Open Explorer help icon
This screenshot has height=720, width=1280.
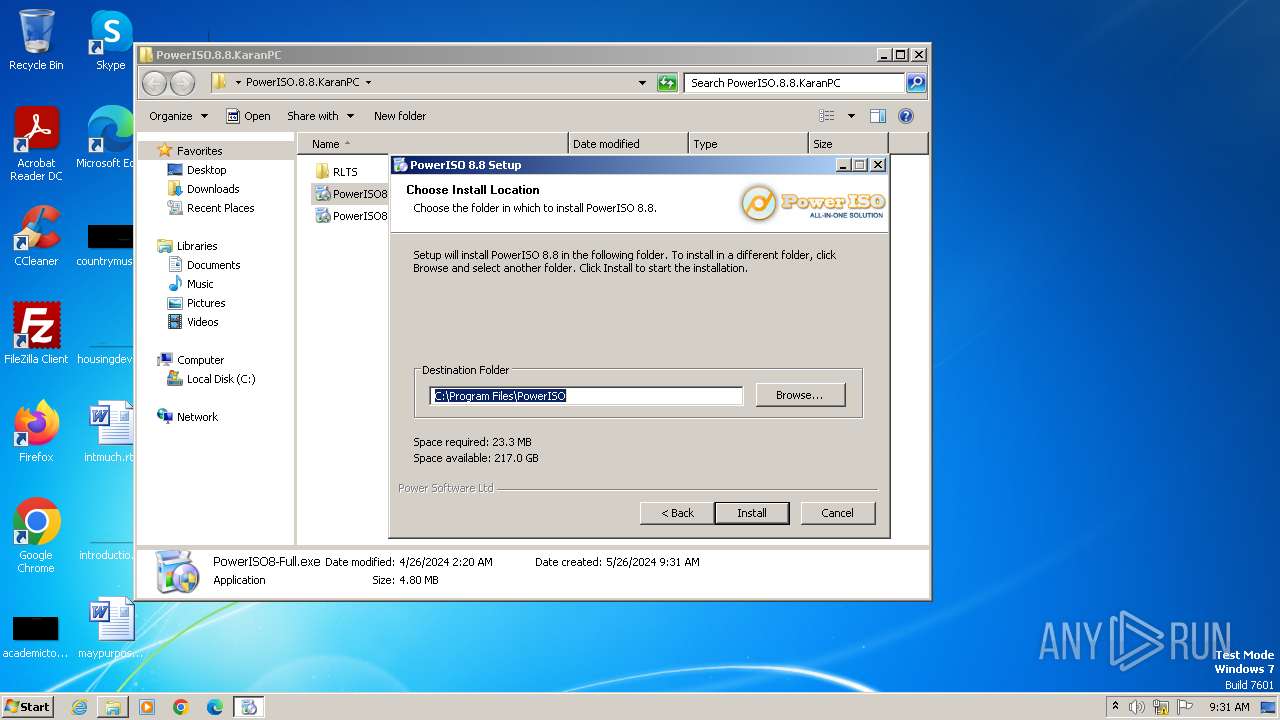[906, 116]
